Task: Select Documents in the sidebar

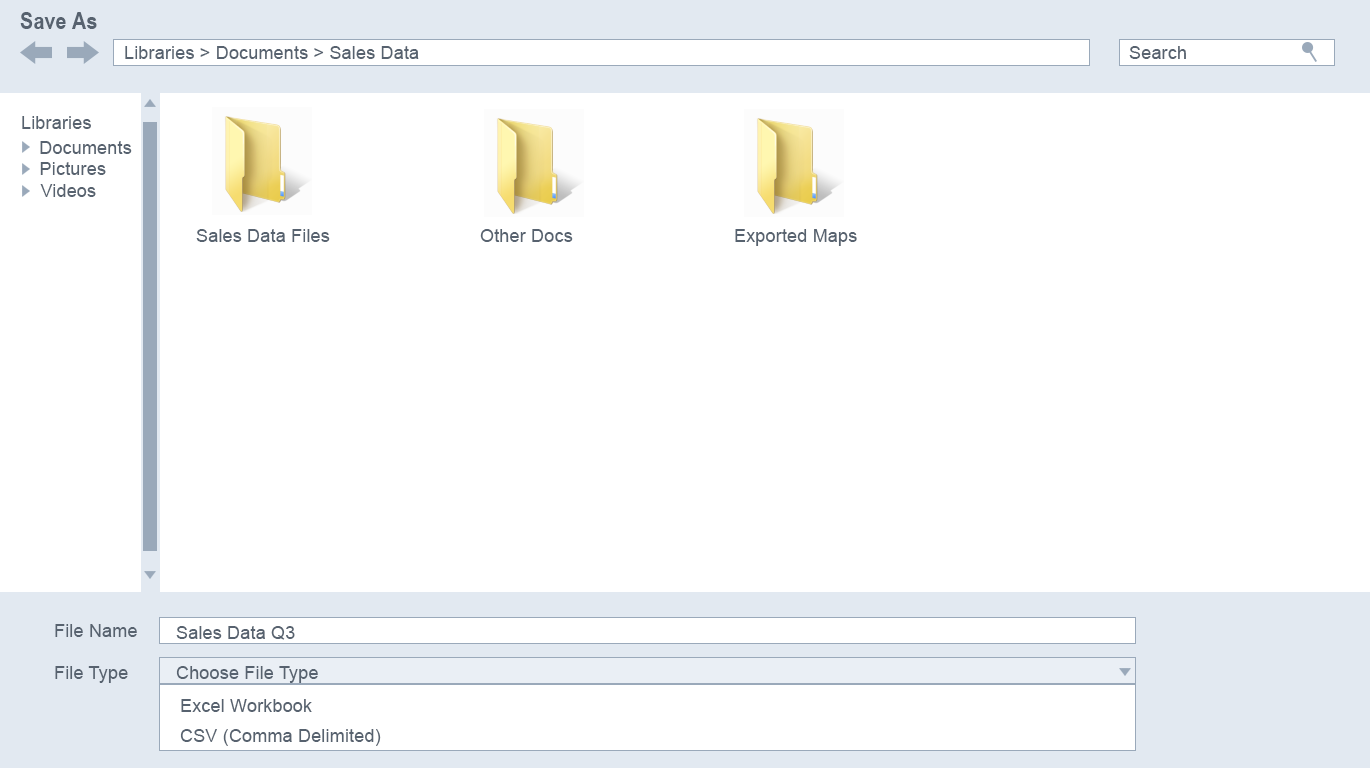Action: pyautogui.click(x=85, y=147)
